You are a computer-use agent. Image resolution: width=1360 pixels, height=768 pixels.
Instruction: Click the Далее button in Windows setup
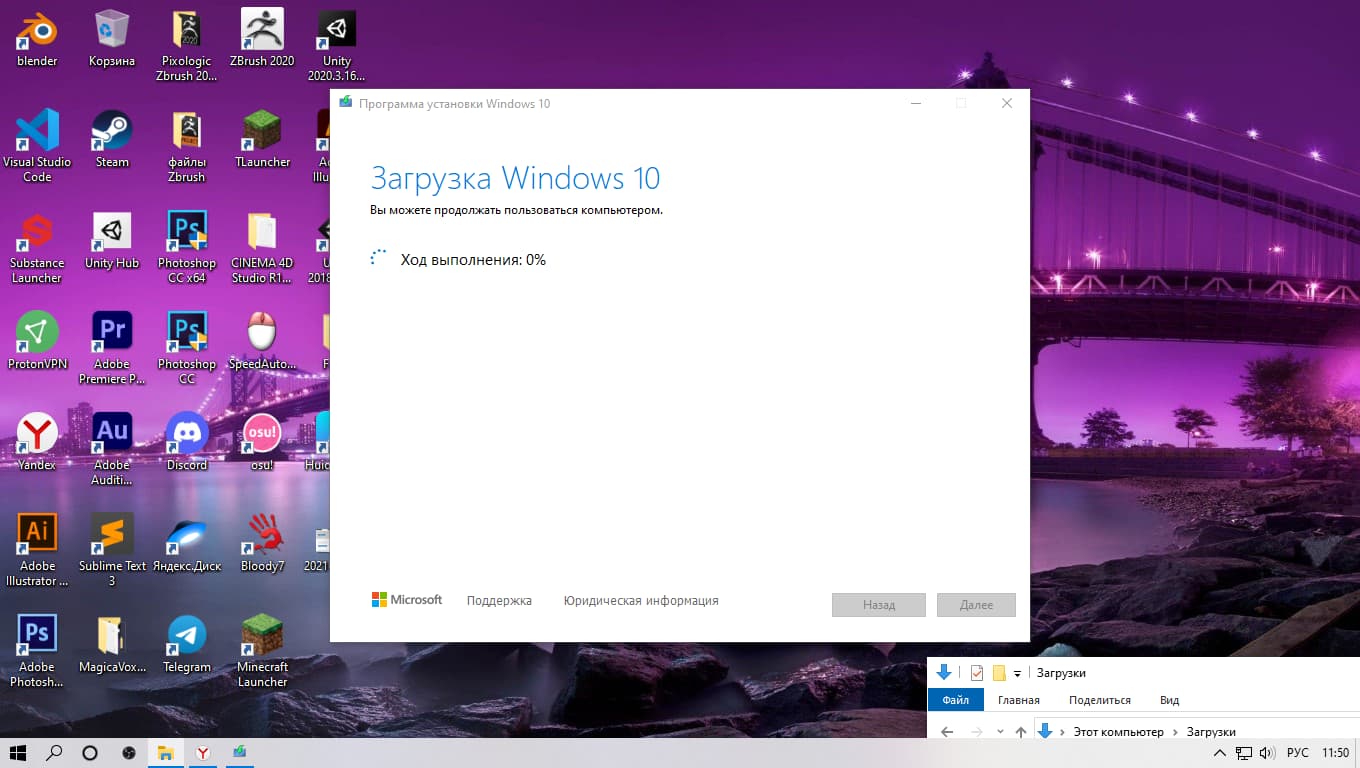[976, 605]
